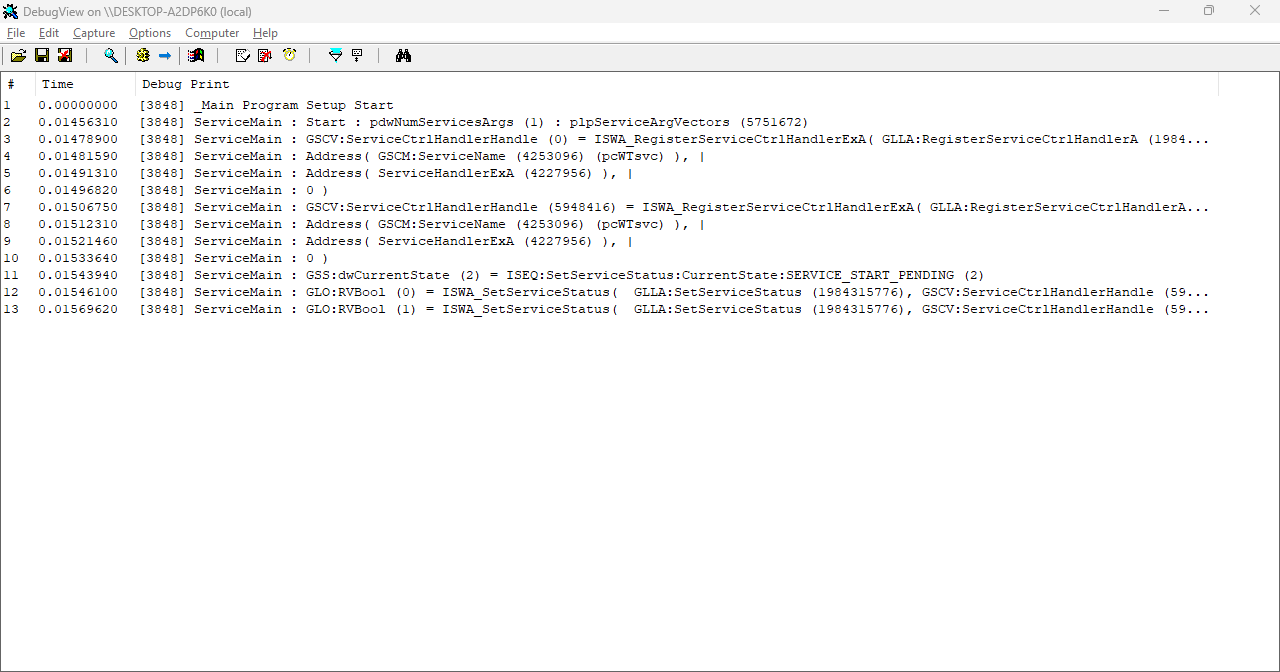Toggle Capture Kernel gear icon

coord(143,56)
